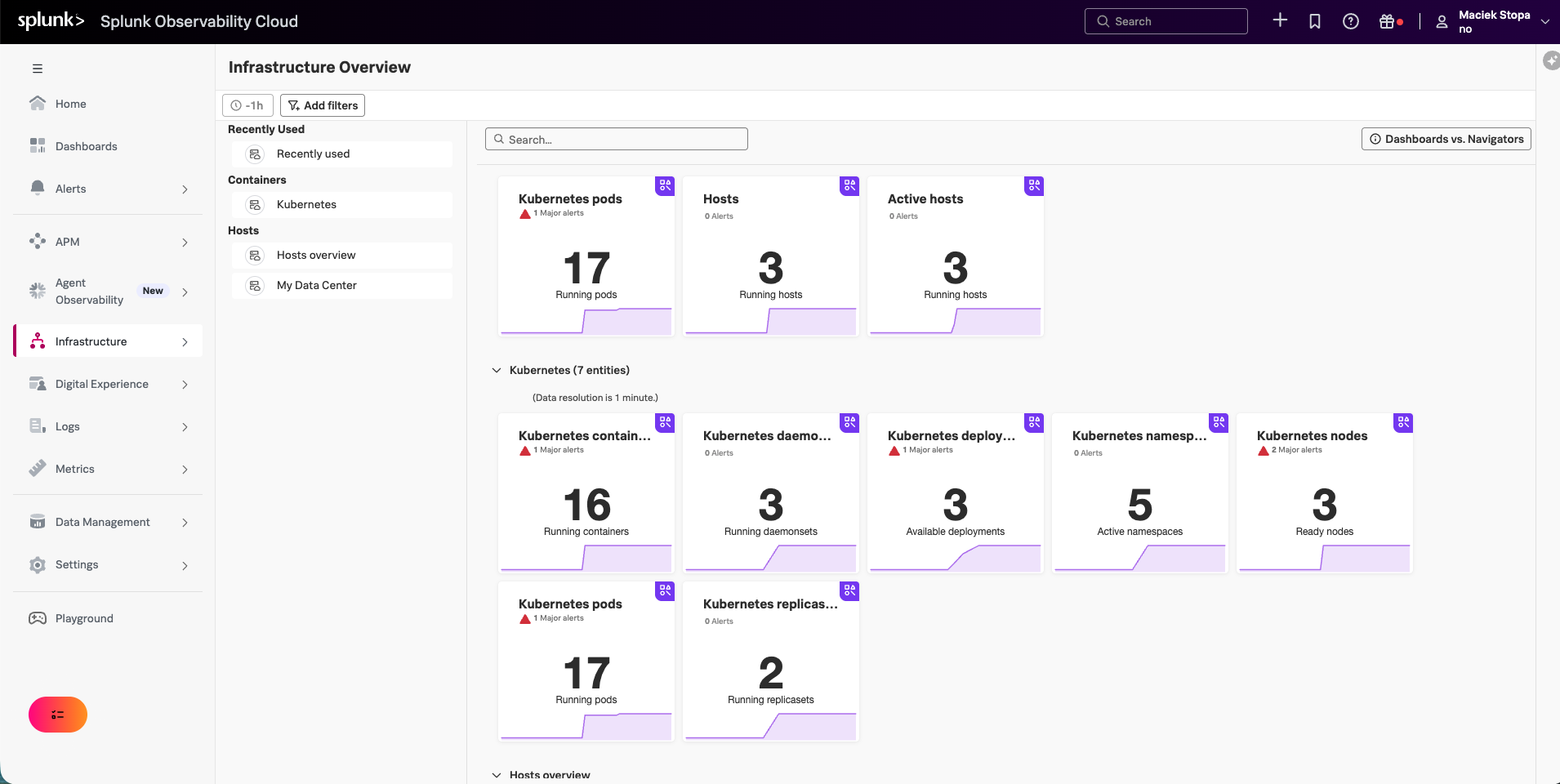Open the Logs menu item

[108, 426]
